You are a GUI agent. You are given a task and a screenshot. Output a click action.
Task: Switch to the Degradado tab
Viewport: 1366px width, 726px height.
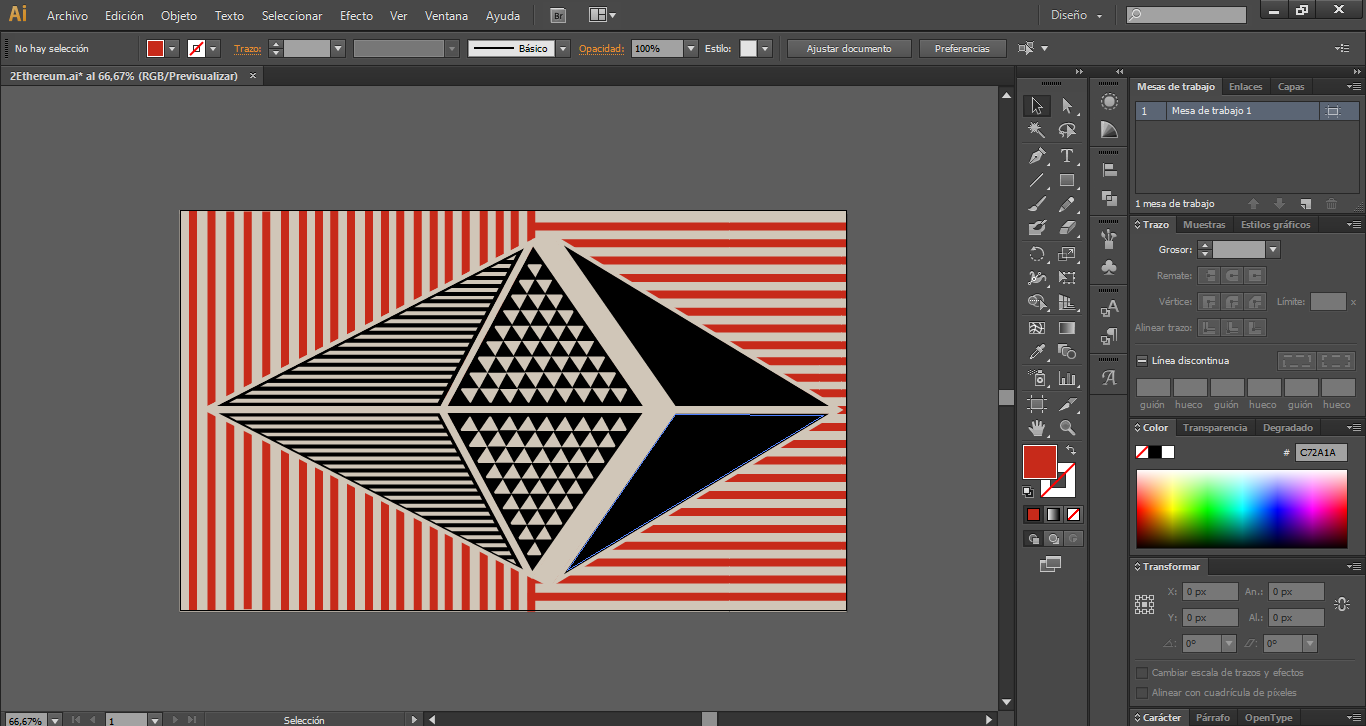pyautogui.click(x=1288, y=427)
